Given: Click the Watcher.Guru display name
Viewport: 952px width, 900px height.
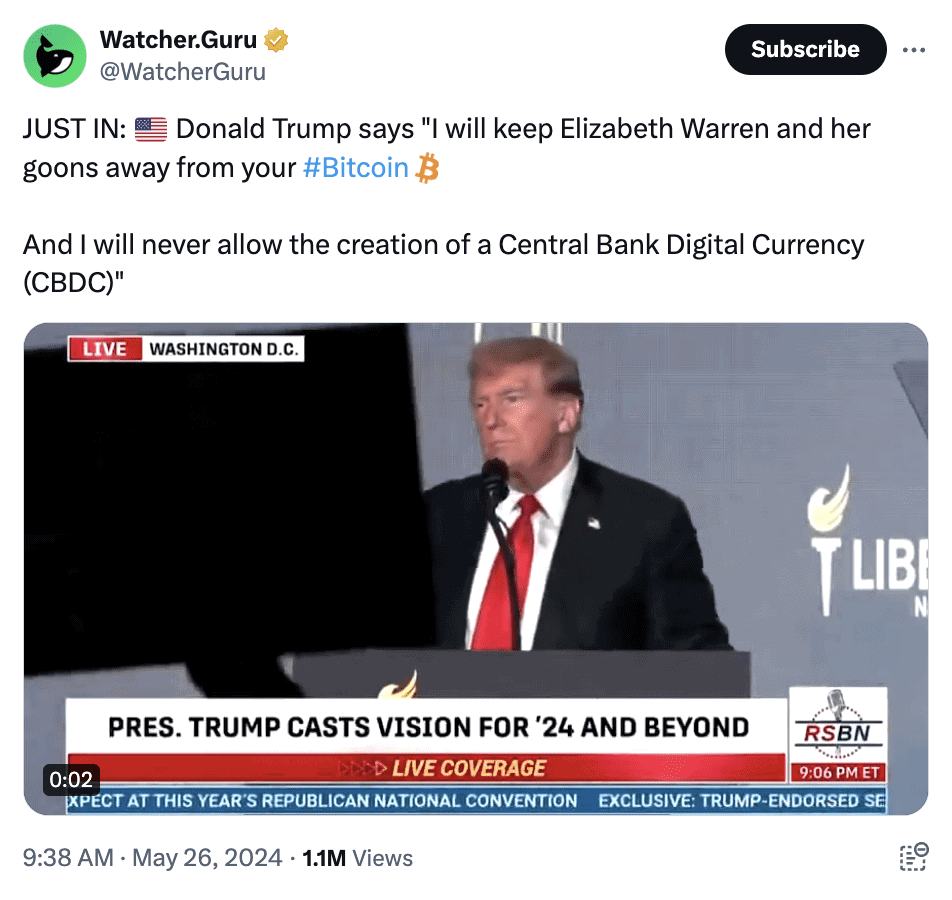Looking at the screenshot, I should [x=178, y=40].
